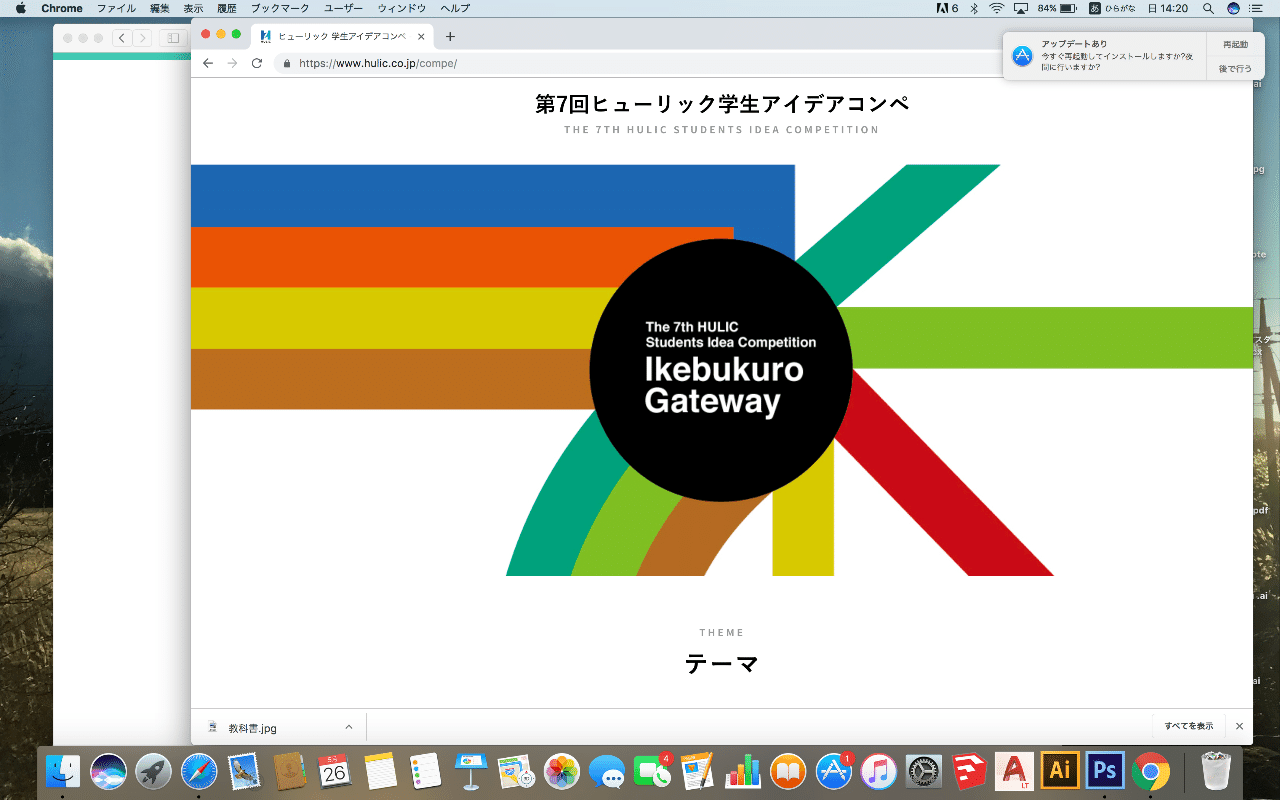This screenshot has width=1280, height=800.
Task: Open Calendar showing 26 in the Dock
Action: [335, 771]
